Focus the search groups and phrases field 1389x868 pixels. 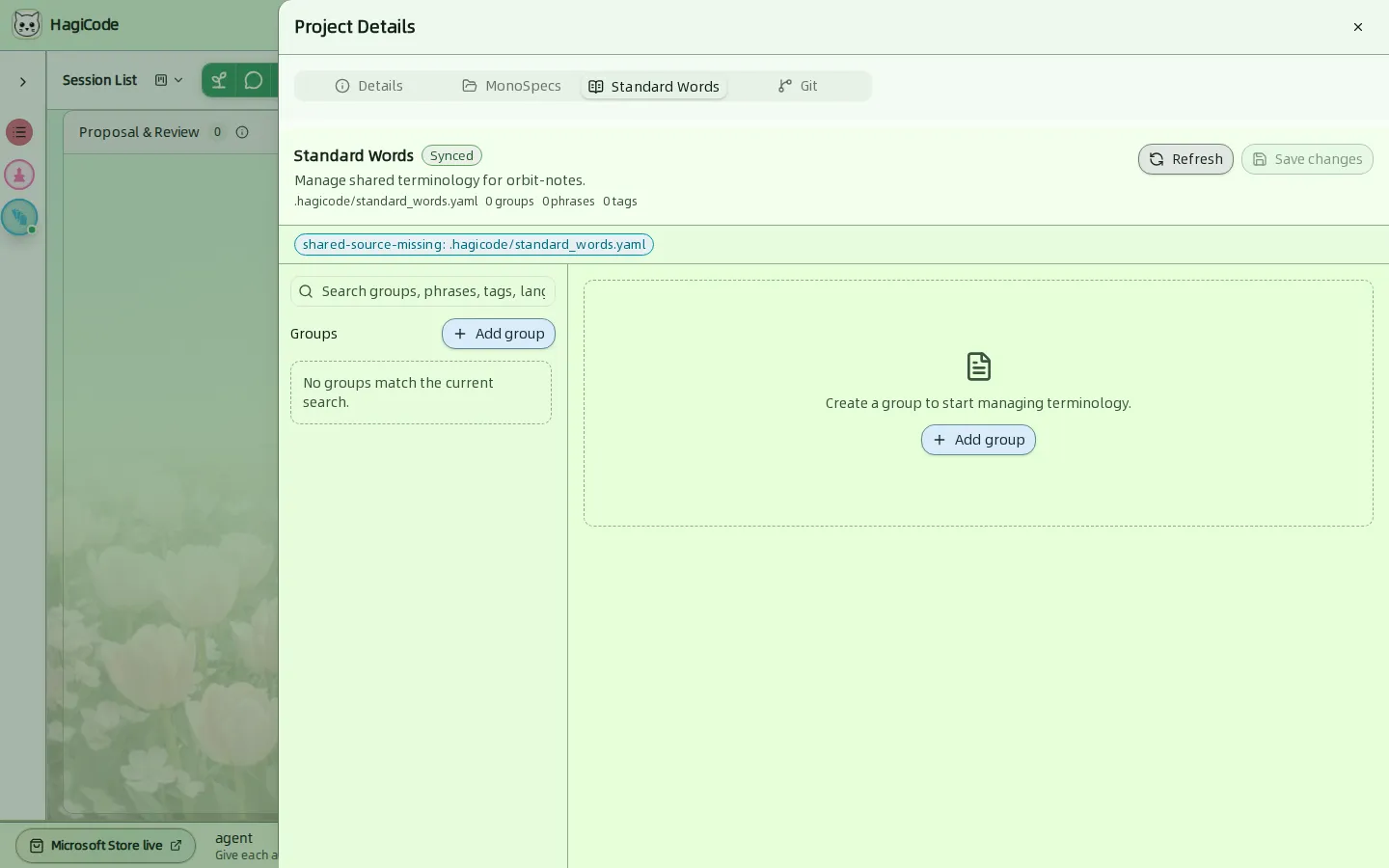click(422, 291)
